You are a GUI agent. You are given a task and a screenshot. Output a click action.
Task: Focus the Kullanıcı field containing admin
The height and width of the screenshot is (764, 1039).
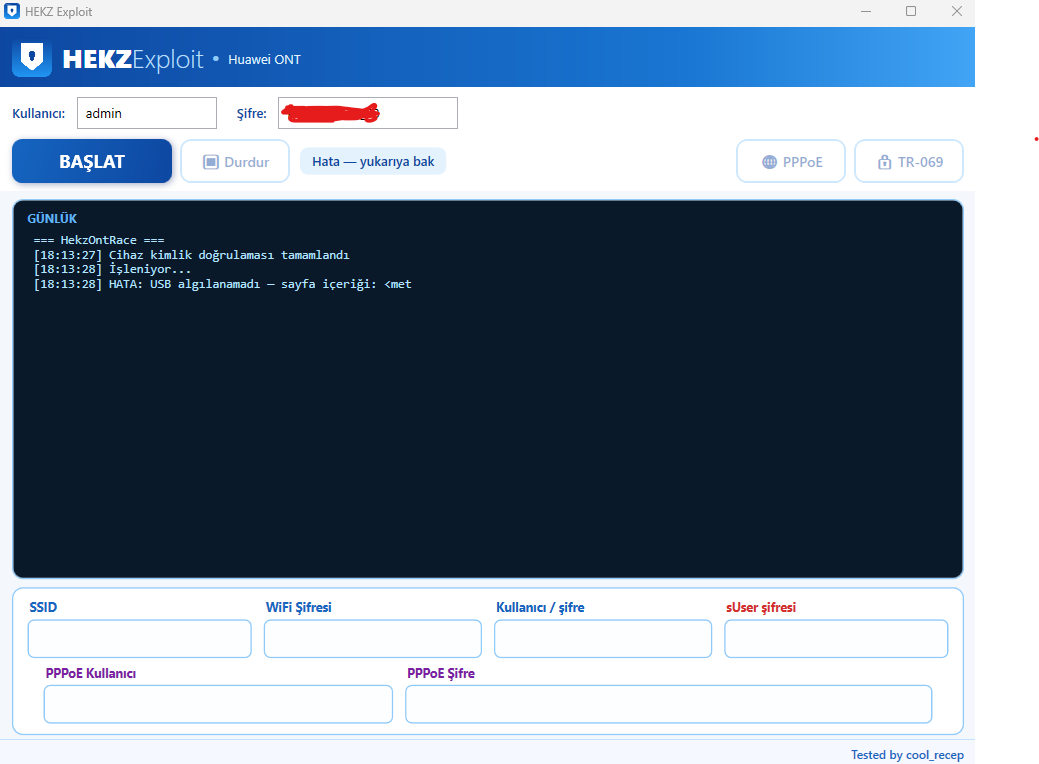click(x=147, y=113)
